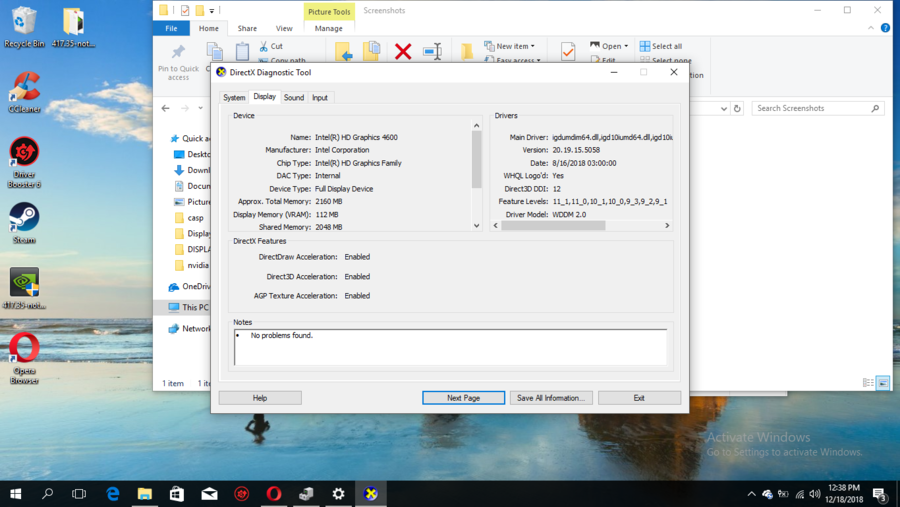
Task: Click the Help button
Action: [x=260, y=398]
